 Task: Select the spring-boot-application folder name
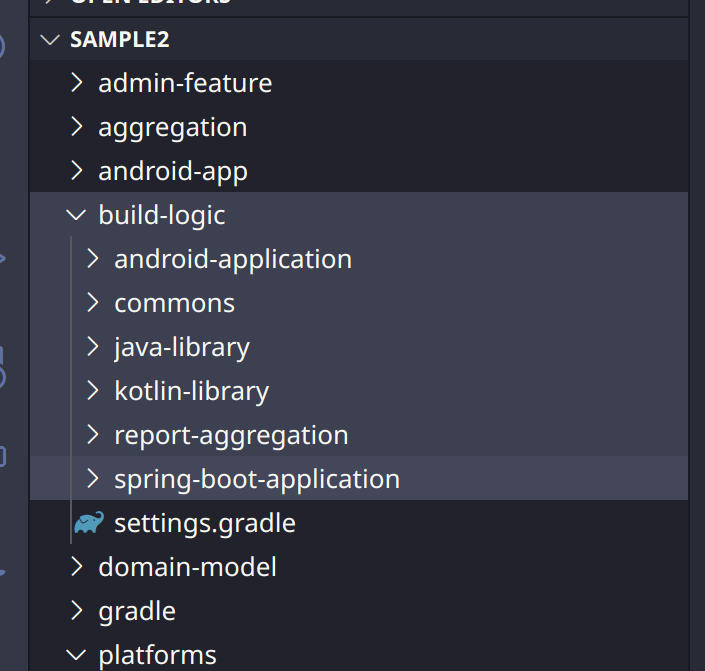click(257, 479)
